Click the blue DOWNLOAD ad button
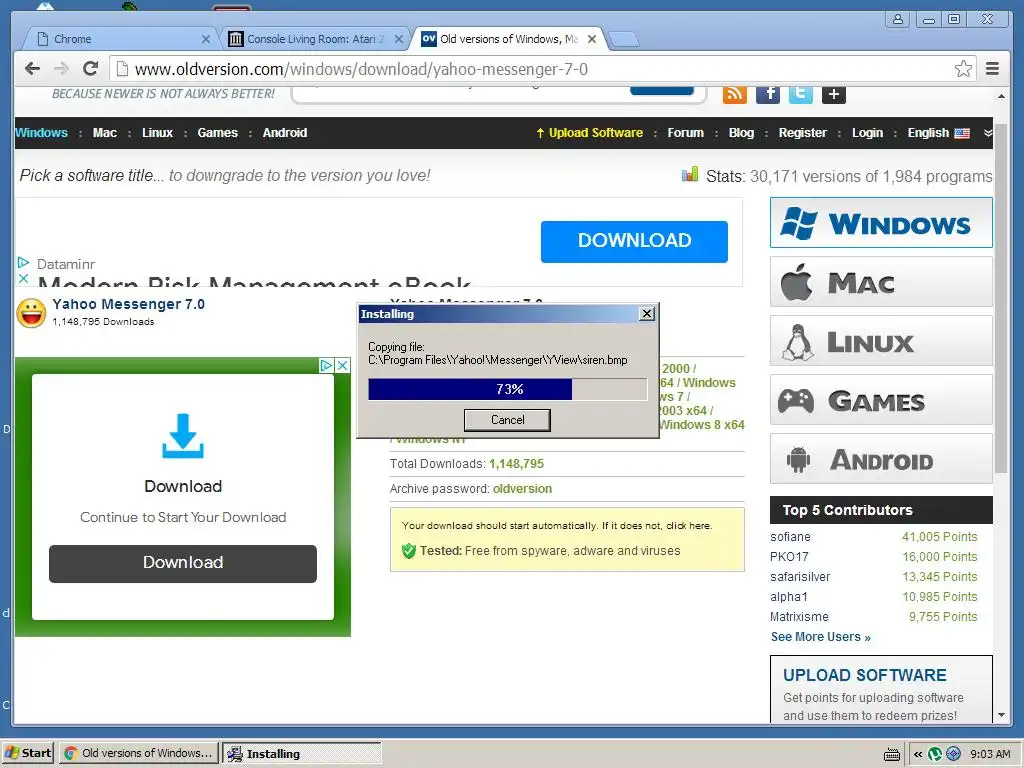The width and height of the screenshot is (1024, 768). [634, 241]
